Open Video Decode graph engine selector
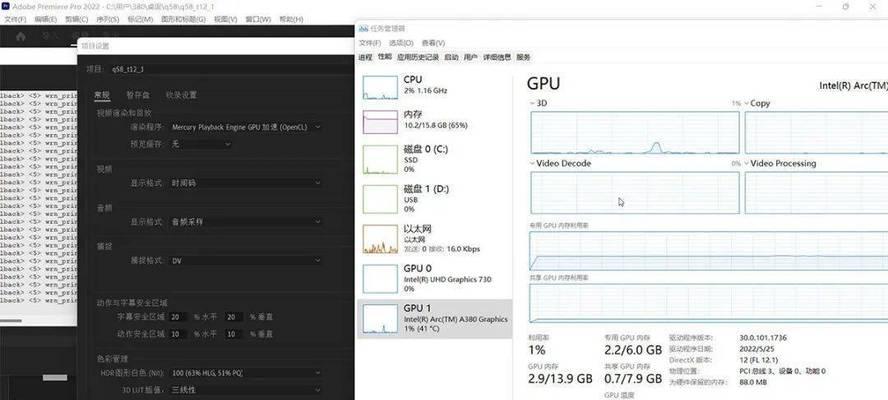This screenshot has height=400, width=888. point(560,163)
